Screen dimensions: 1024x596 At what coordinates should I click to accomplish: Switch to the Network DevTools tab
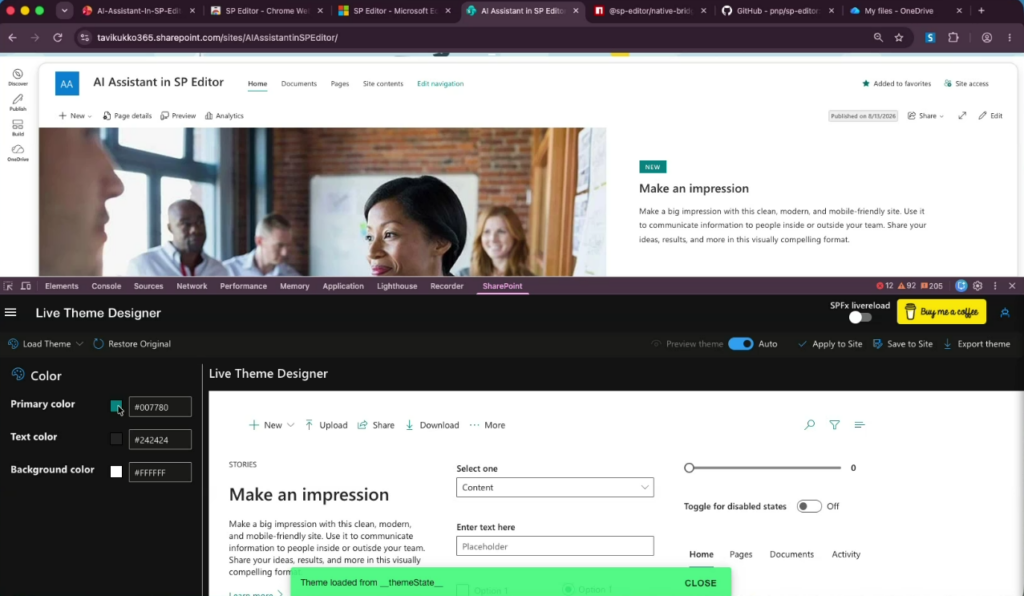191,286
